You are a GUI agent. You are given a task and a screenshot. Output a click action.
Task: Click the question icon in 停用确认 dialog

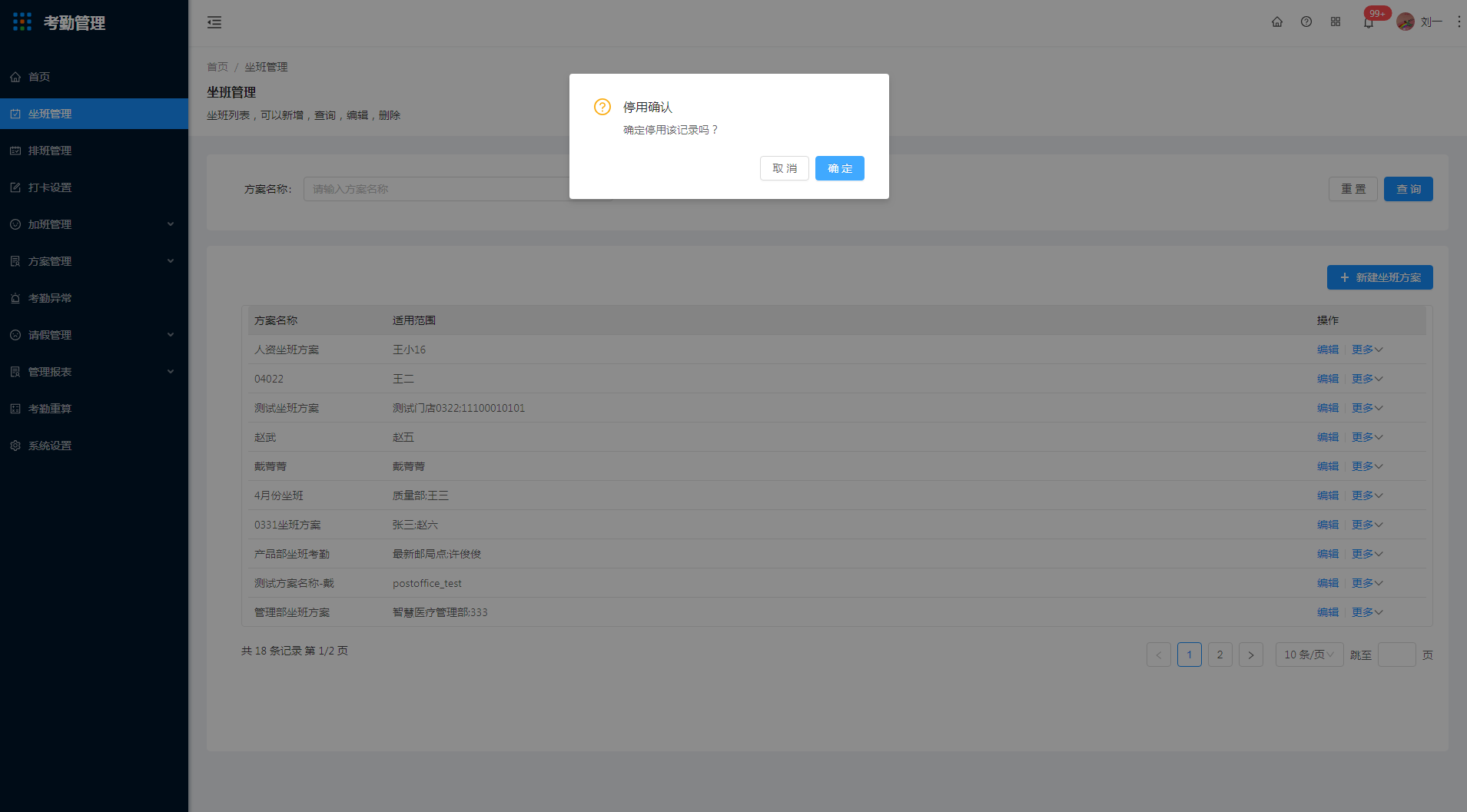pos(602,107)
